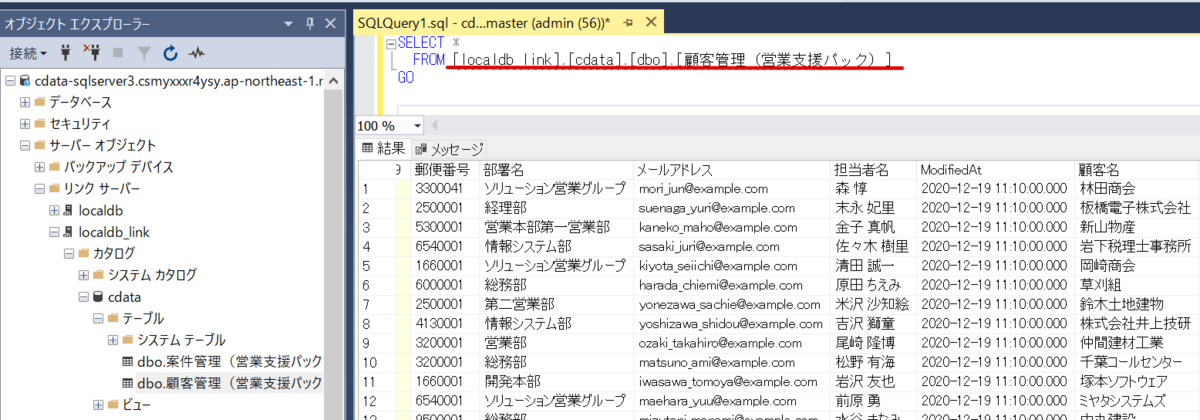This screenshot has height=420, width=1200.
Task: Expand the セキュリティ folder
Action: (25, 124)
